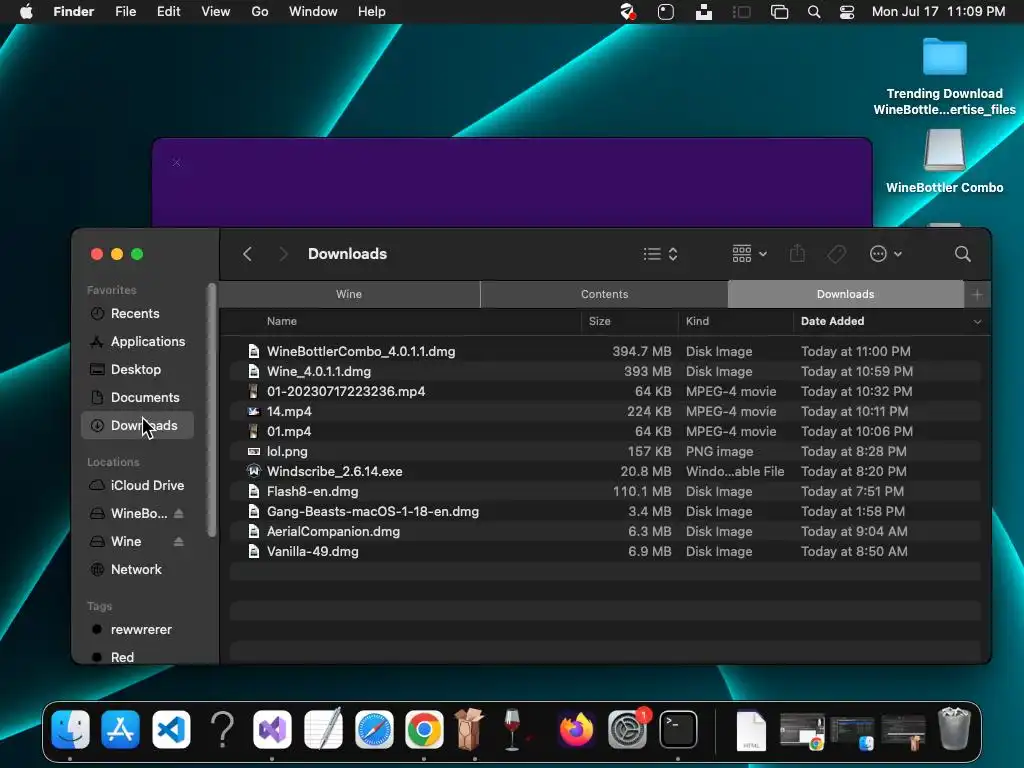
Task: Launch App Store from the Dock
Action: [x=120, y=729]
